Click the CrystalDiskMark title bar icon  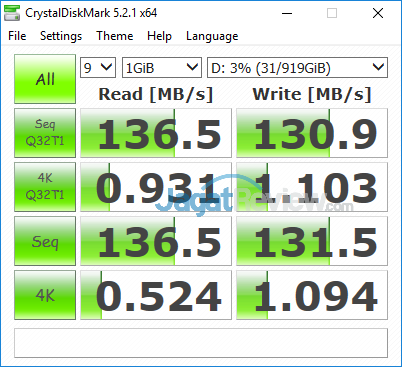pyautogui.click(x=12, y=13)
